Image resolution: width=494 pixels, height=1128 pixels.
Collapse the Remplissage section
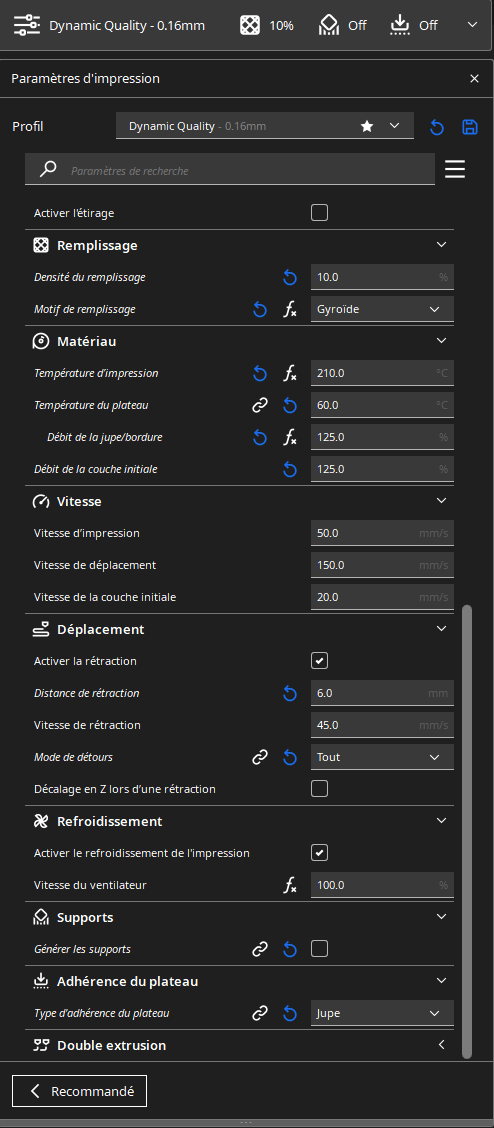pyautogui.click(x=442, y=245)
